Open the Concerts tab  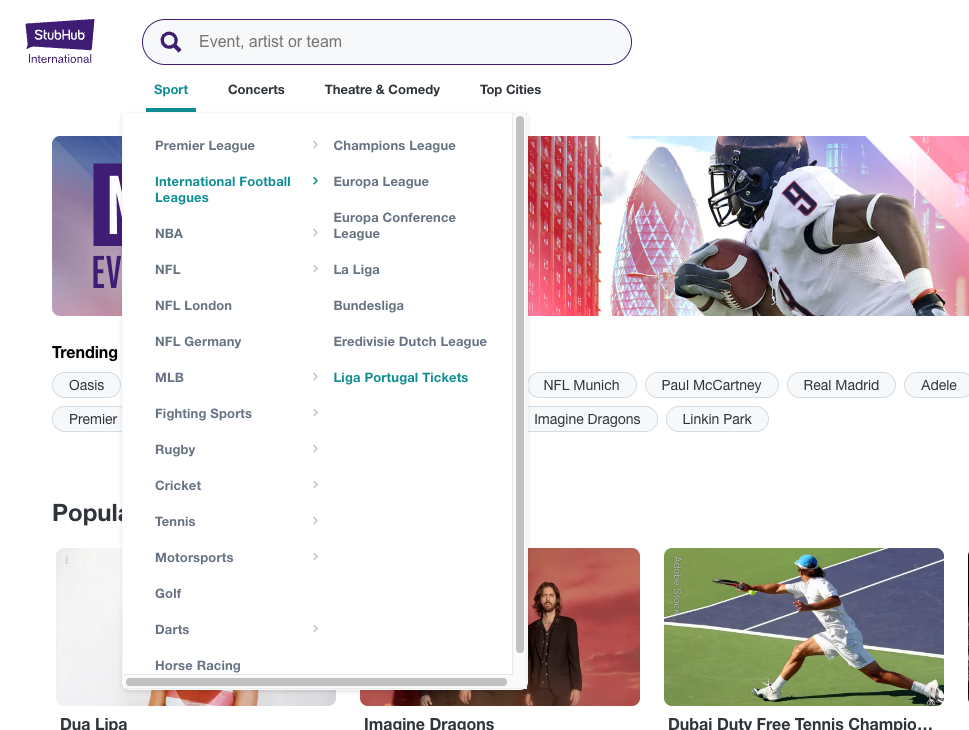point(256,90)
